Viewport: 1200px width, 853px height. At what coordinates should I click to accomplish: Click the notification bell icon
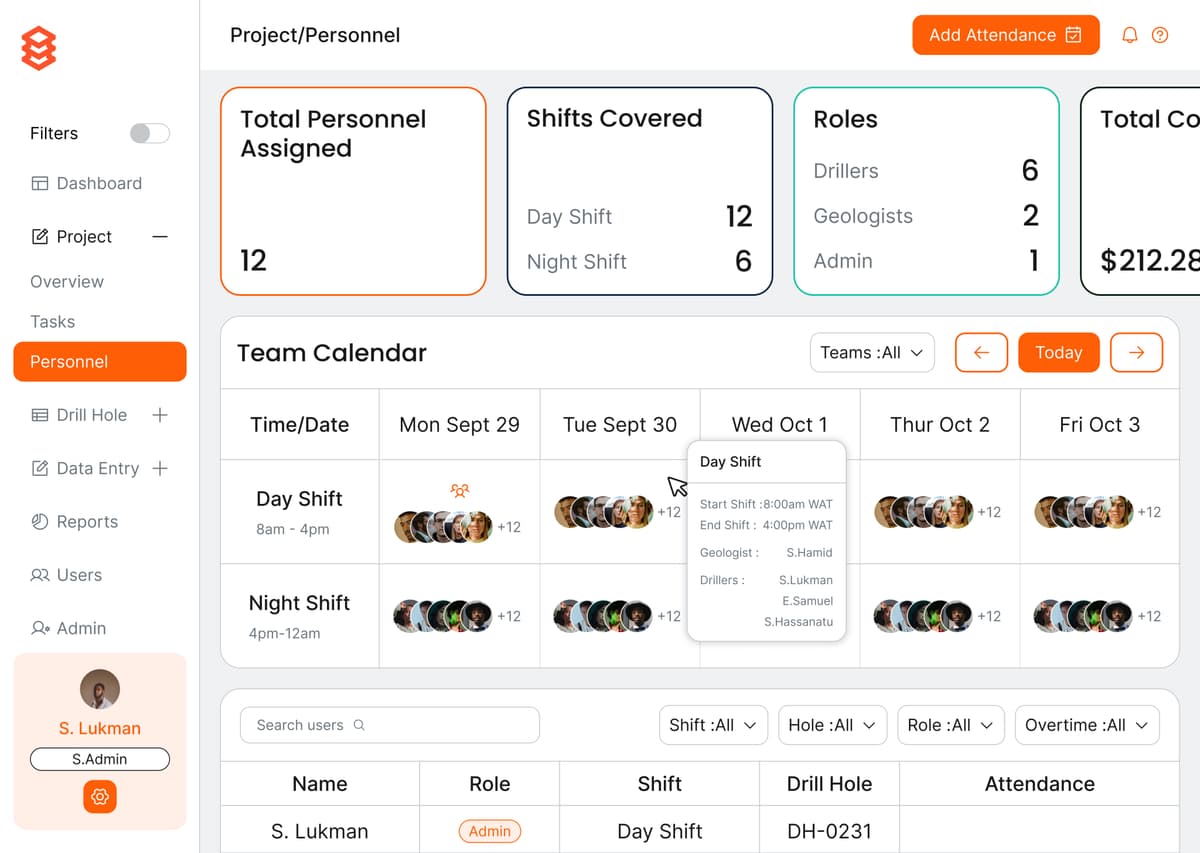1129,35
